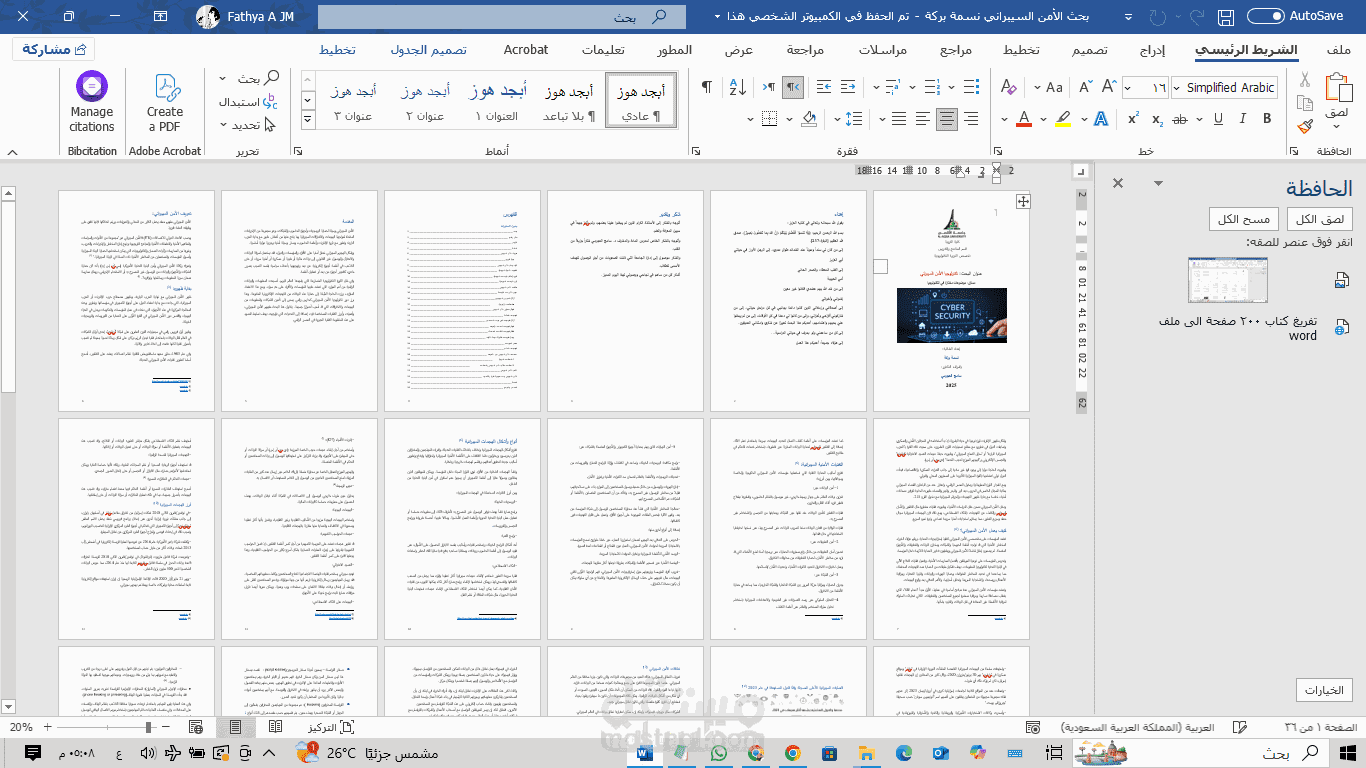
Task: Toggle left-to-right text direction
Action: click(770, 87)
